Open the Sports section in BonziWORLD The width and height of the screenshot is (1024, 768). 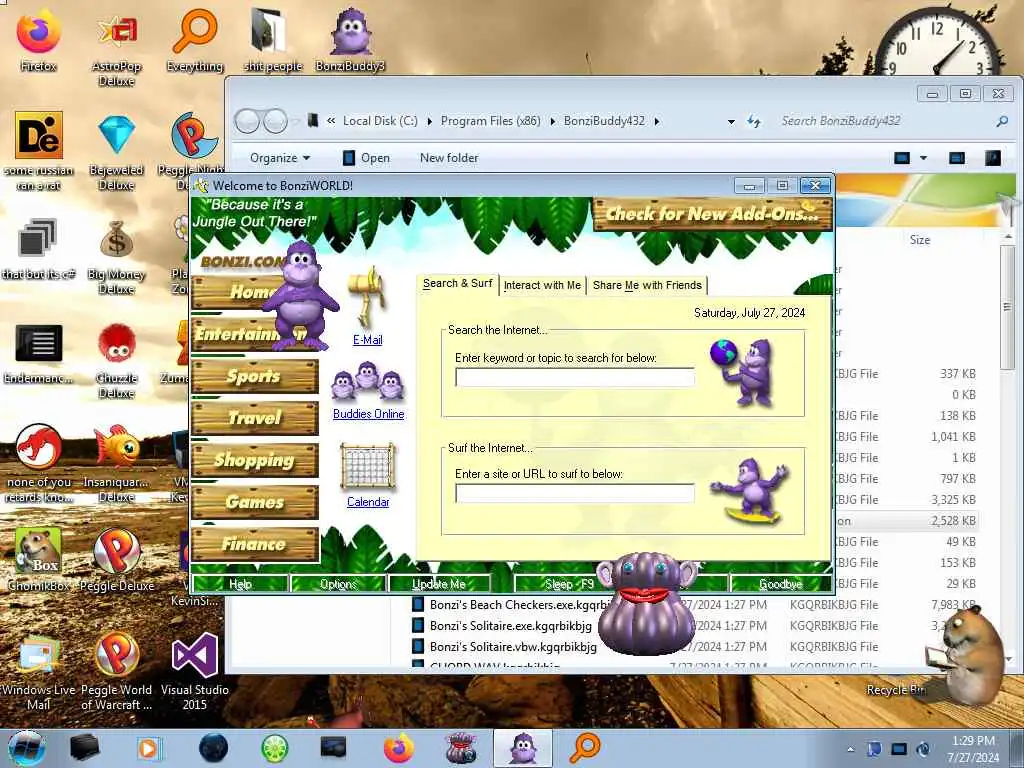pyautogui.click(x=255, y=376)
